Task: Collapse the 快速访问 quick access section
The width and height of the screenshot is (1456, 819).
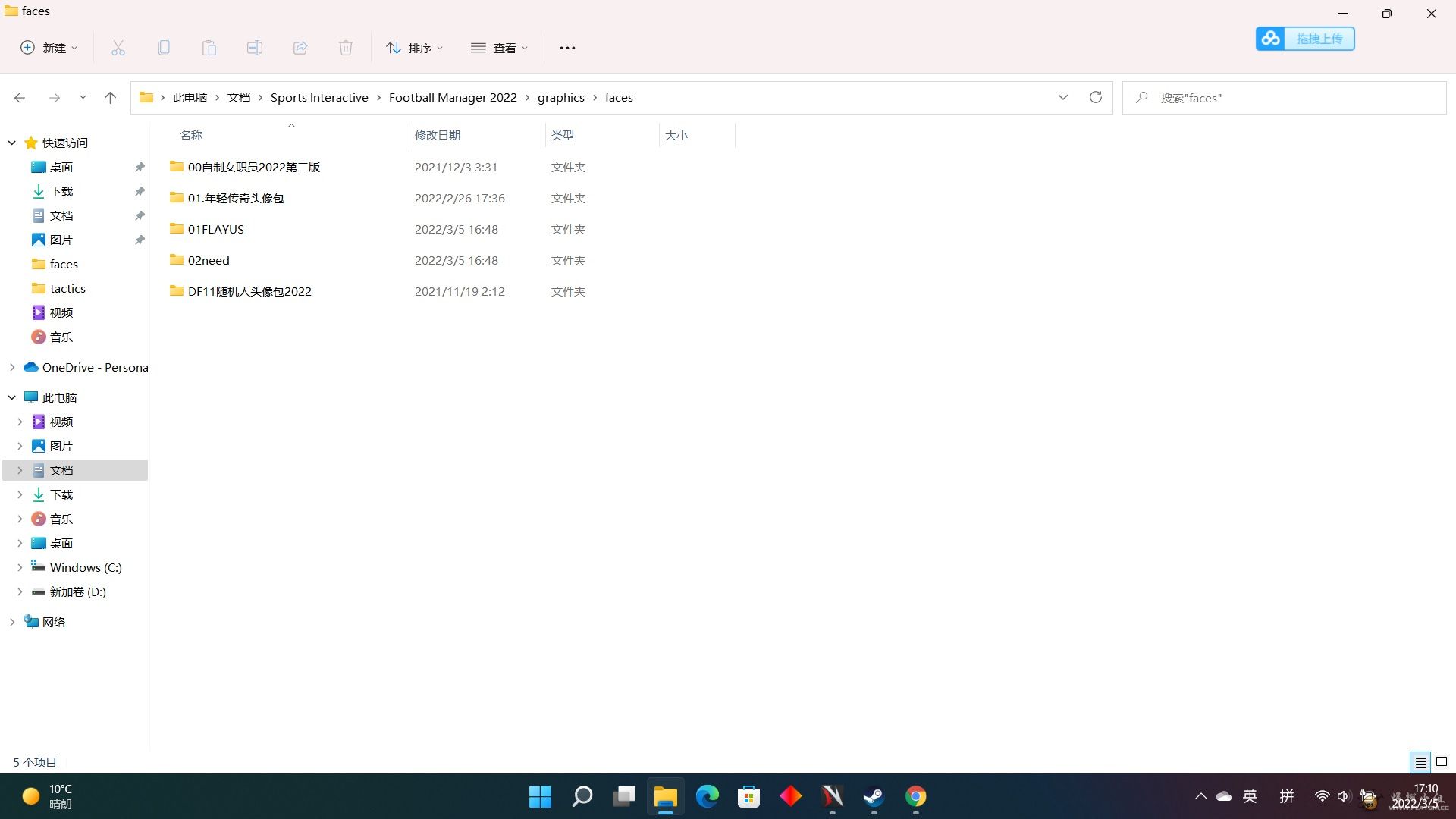Action: (x=12, y=143)
